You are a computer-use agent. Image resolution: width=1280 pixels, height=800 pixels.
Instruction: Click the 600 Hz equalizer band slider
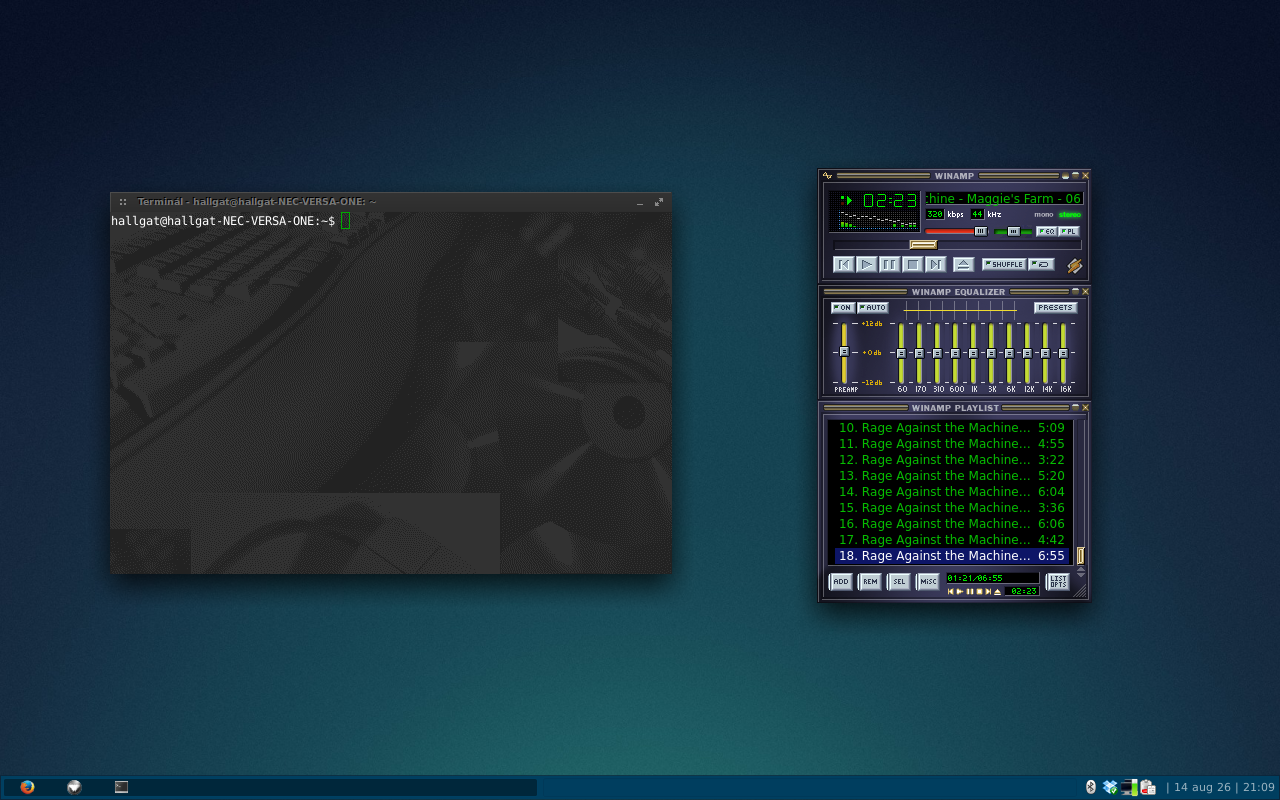[955, 353]
